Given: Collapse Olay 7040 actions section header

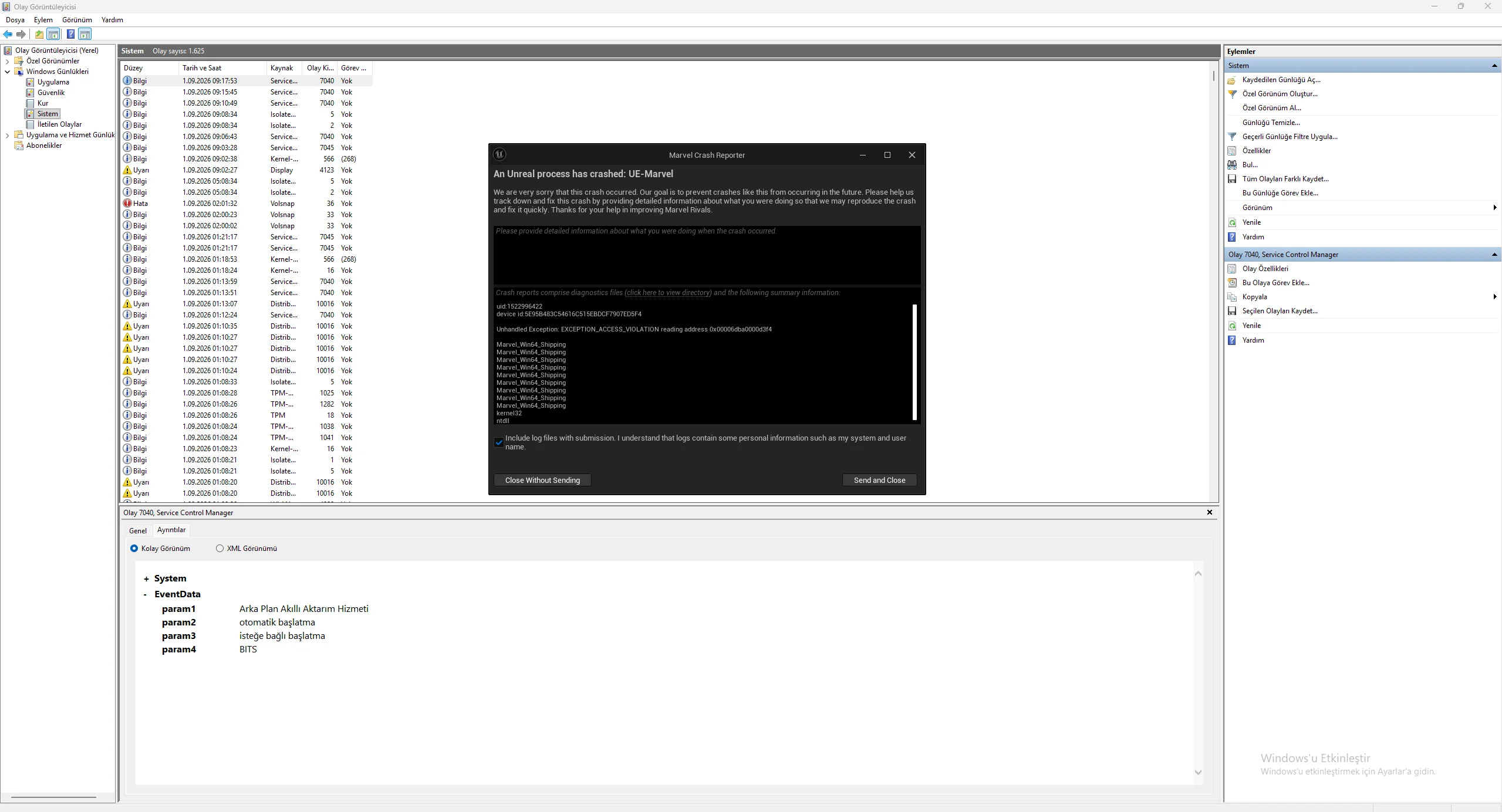Looking at the screenshot, I should point(1494,255).
